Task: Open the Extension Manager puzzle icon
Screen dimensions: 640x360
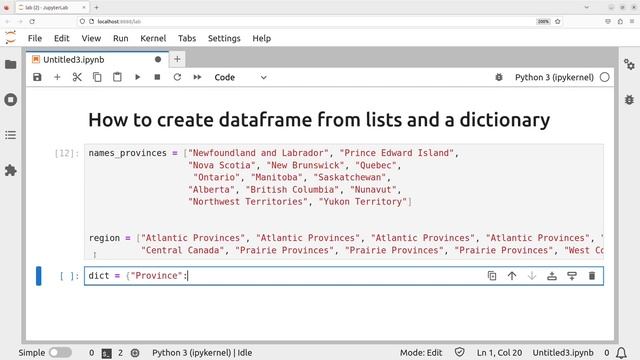Action: pos(11,170)
